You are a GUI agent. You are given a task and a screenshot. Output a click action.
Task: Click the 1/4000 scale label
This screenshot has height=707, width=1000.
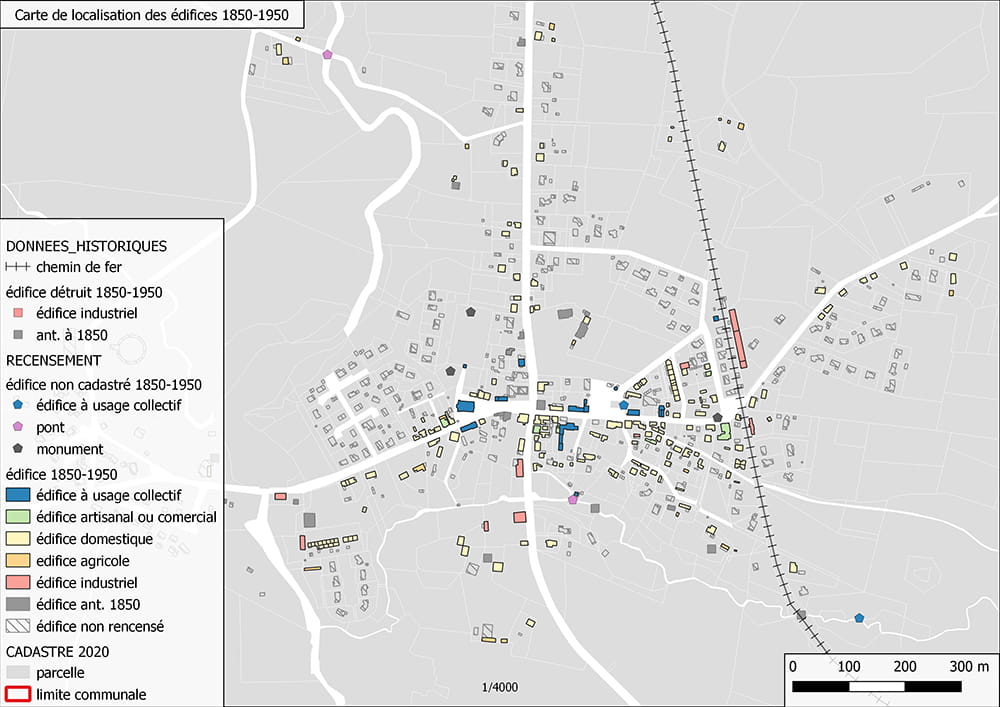[x=498, y=688]
